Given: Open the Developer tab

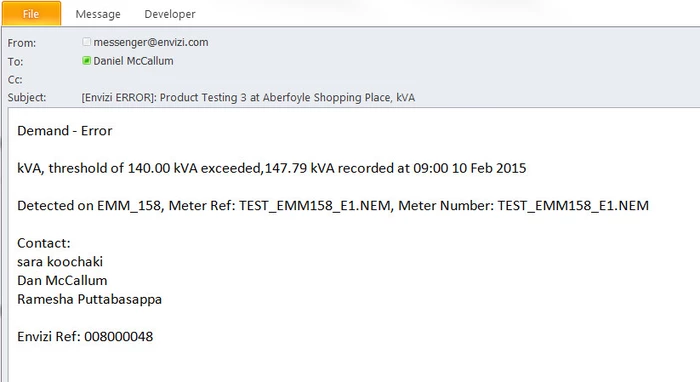Looking at the screenshot, I should click(x=170, y=14).
